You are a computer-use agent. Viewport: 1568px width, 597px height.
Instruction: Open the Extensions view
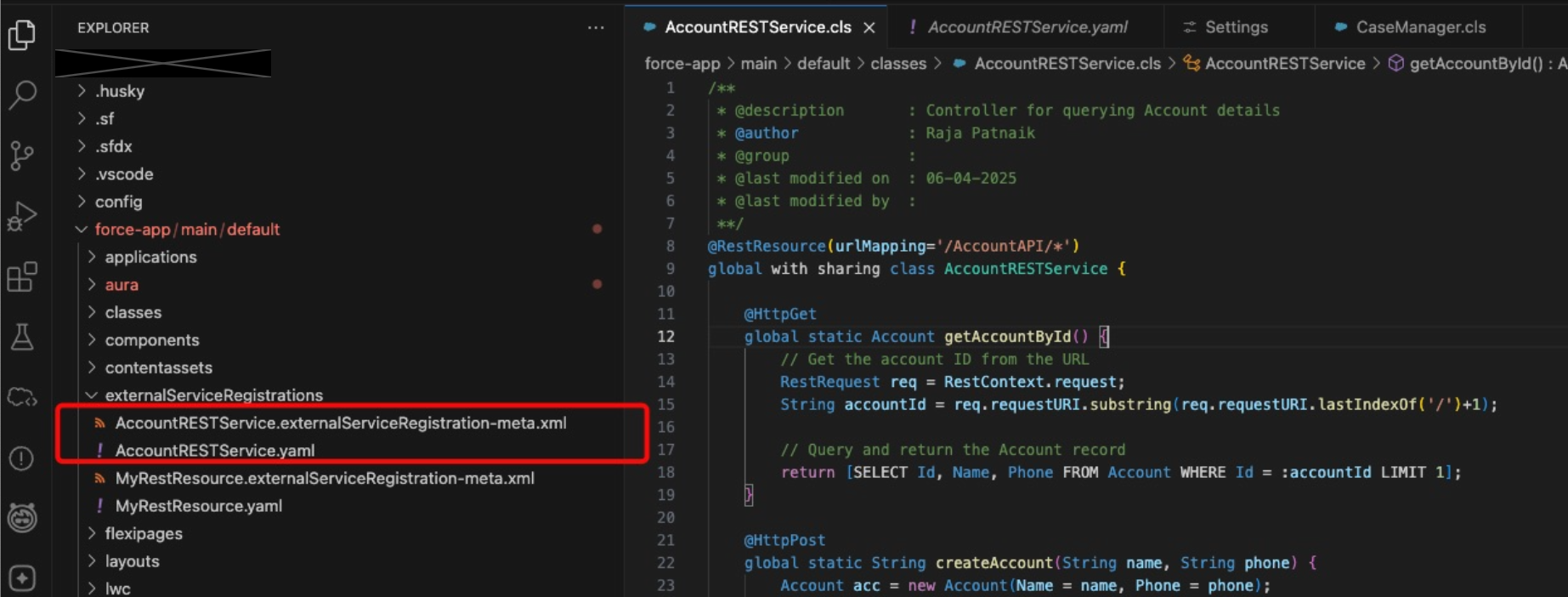pos(22,276)
